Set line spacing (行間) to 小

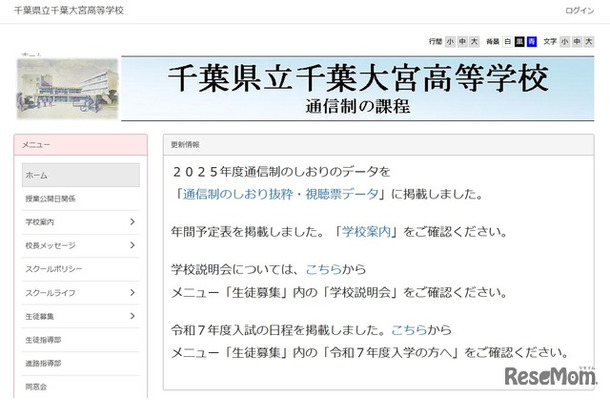pos(450,42)
